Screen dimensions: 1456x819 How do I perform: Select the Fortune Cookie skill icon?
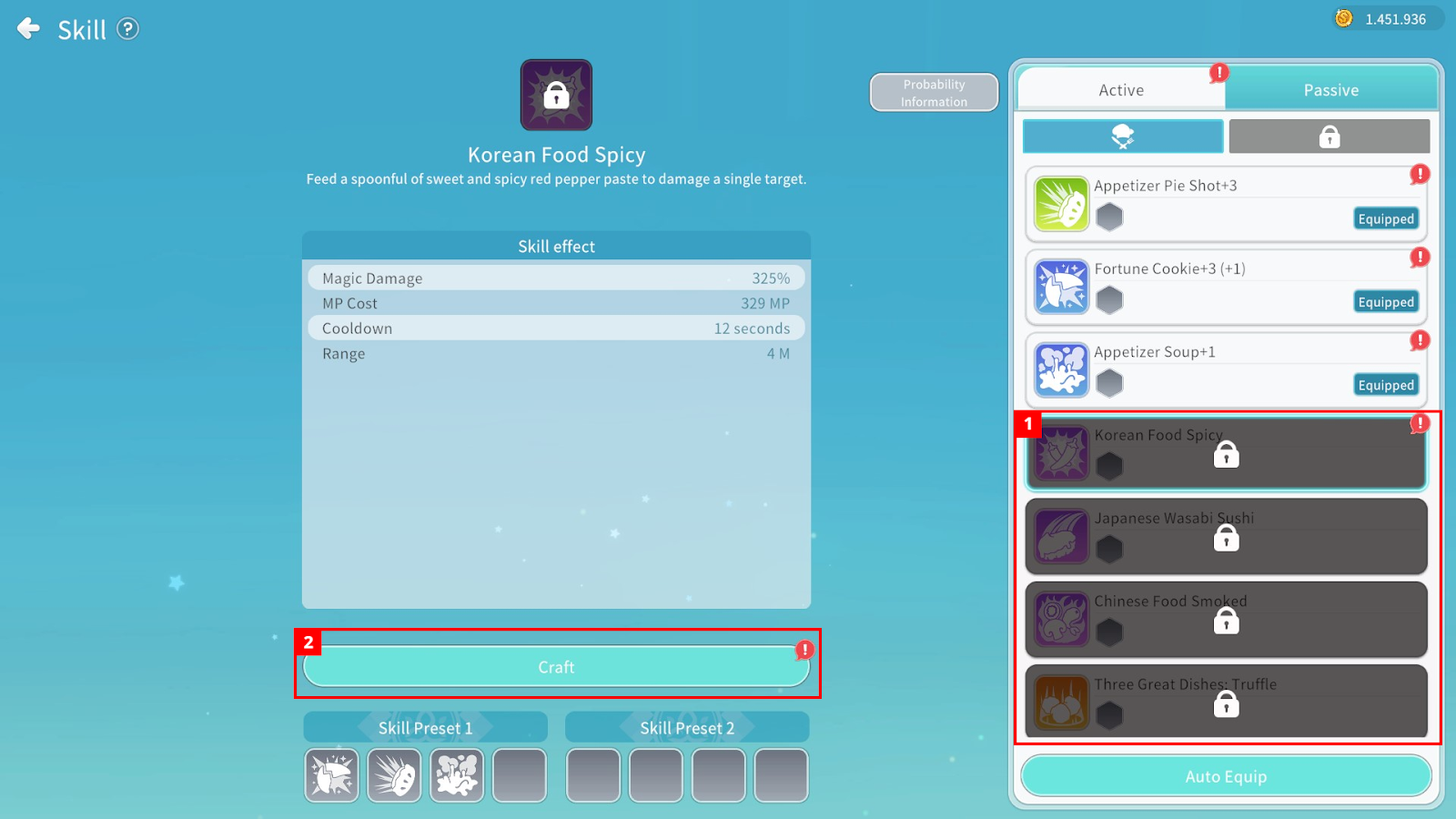[x=1061, y=287]
